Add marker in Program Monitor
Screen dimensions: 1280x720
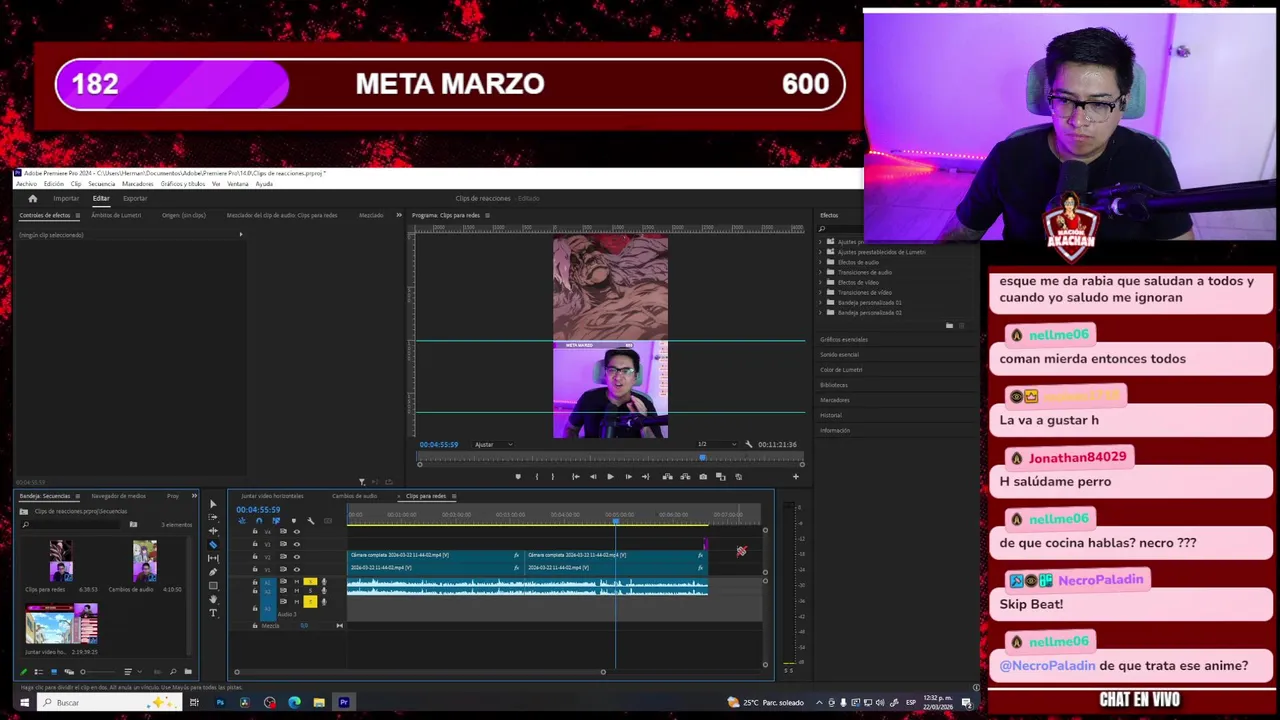(518, 476)
